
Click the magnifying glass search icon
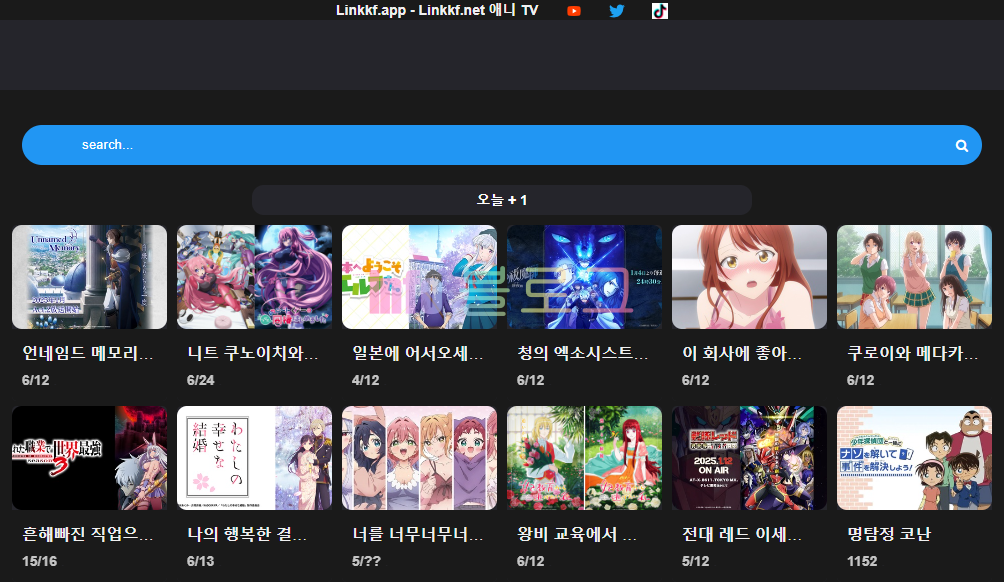[961, 144]
